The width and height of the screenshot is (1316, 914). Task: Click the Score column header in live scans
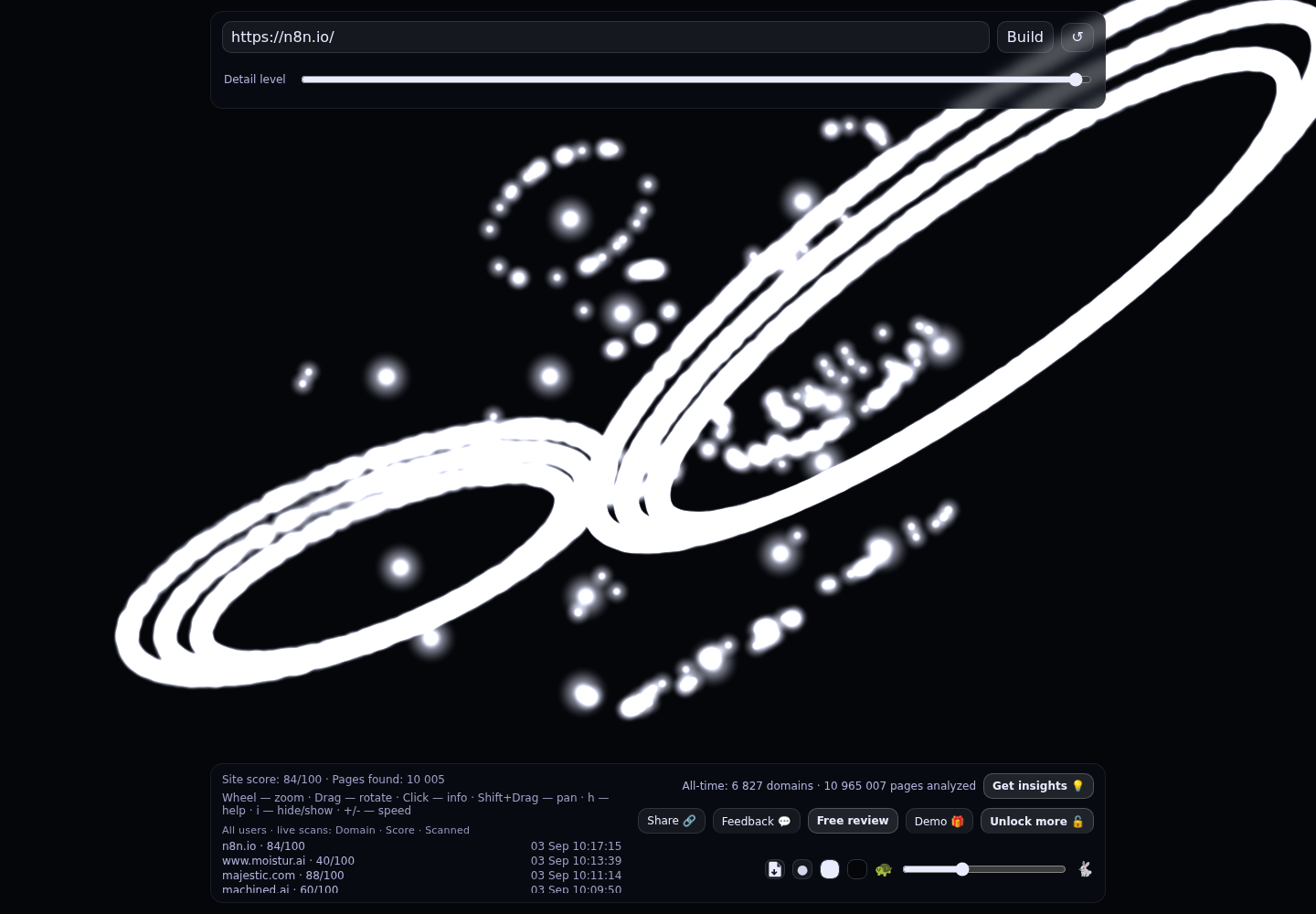click(400, 830)
